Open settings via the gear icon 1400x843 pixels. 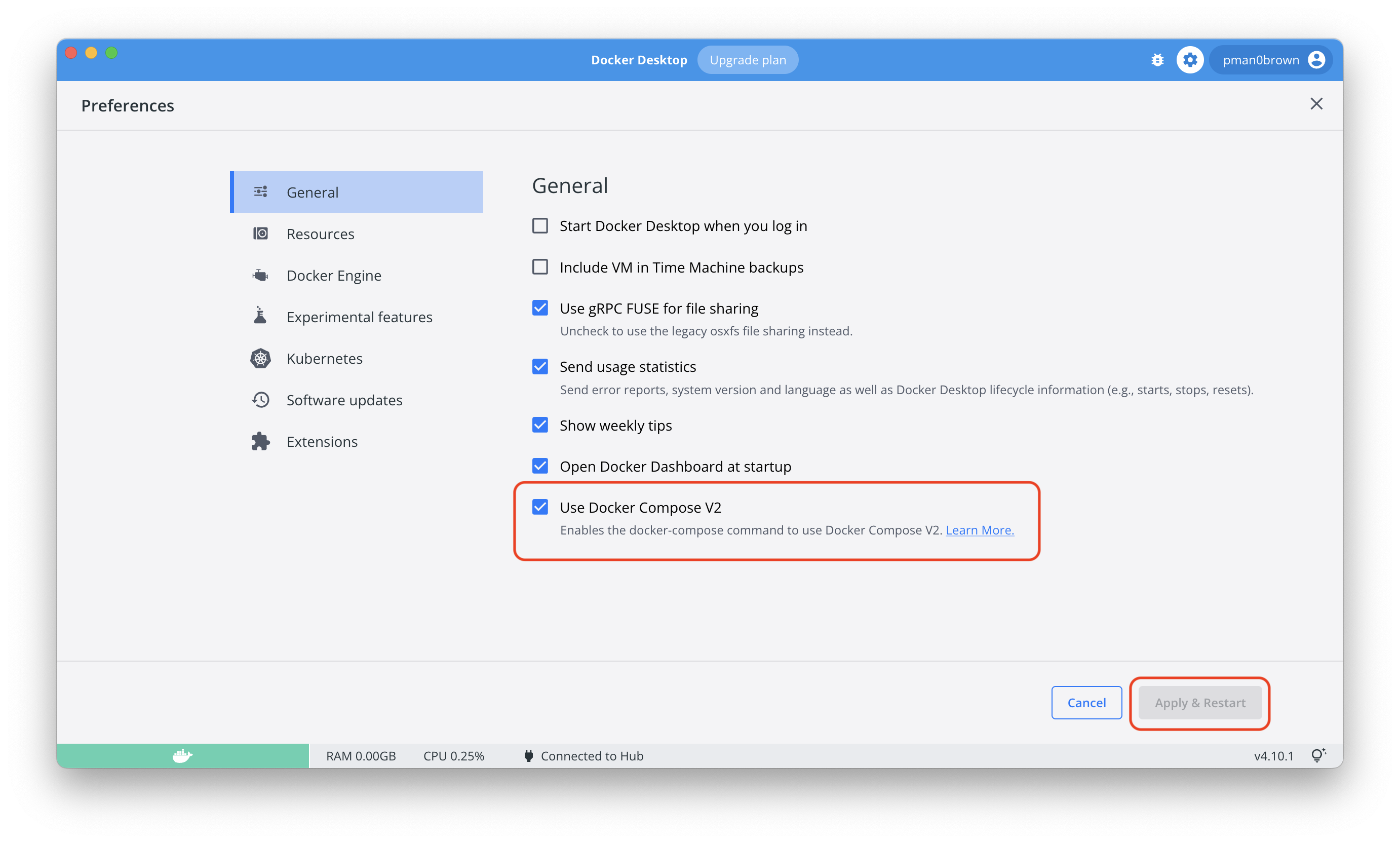tap(1189, 60)
